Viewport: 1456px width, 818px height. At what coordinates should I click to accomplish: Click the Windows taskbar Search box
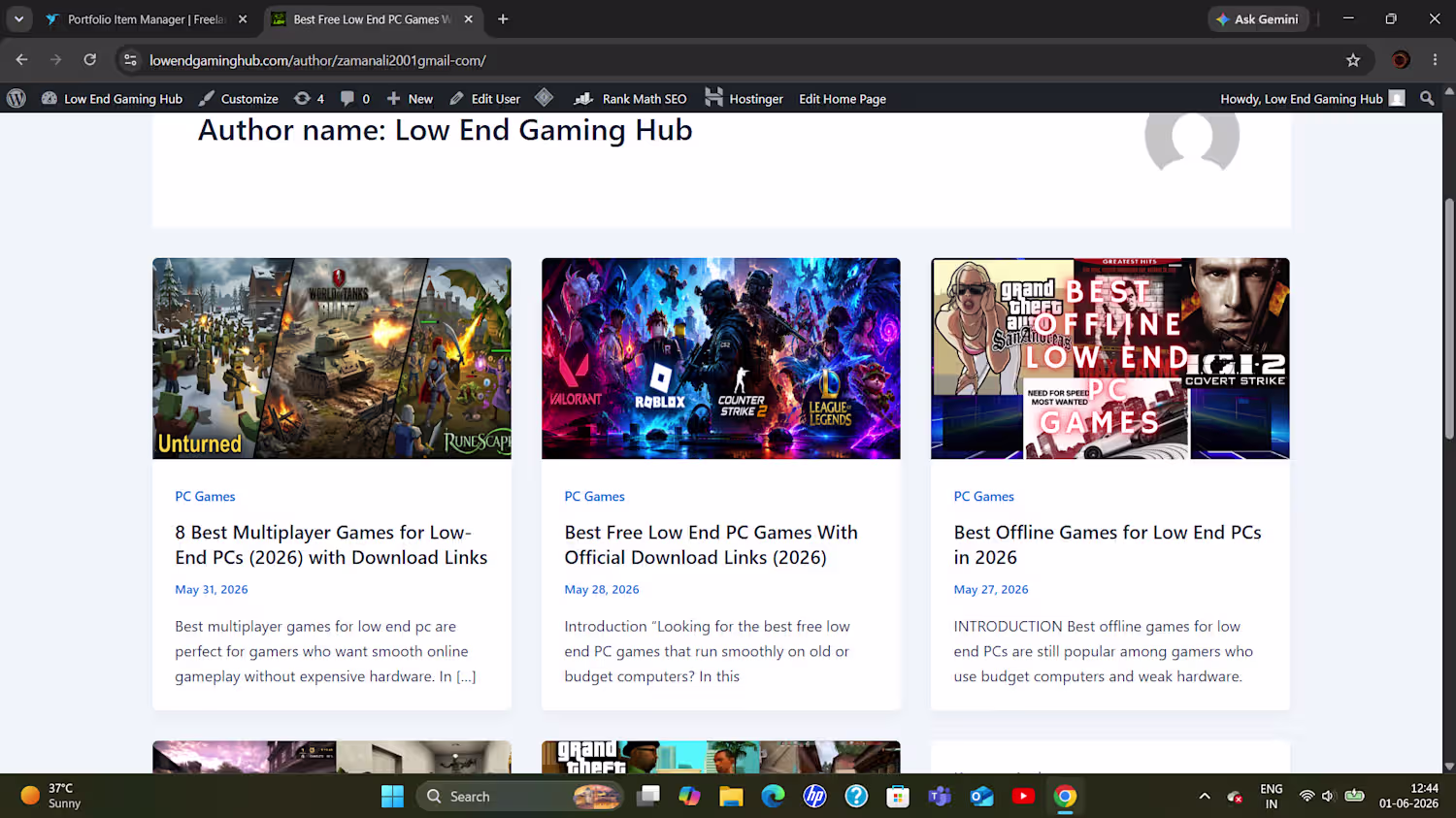(x=520, y=797)
